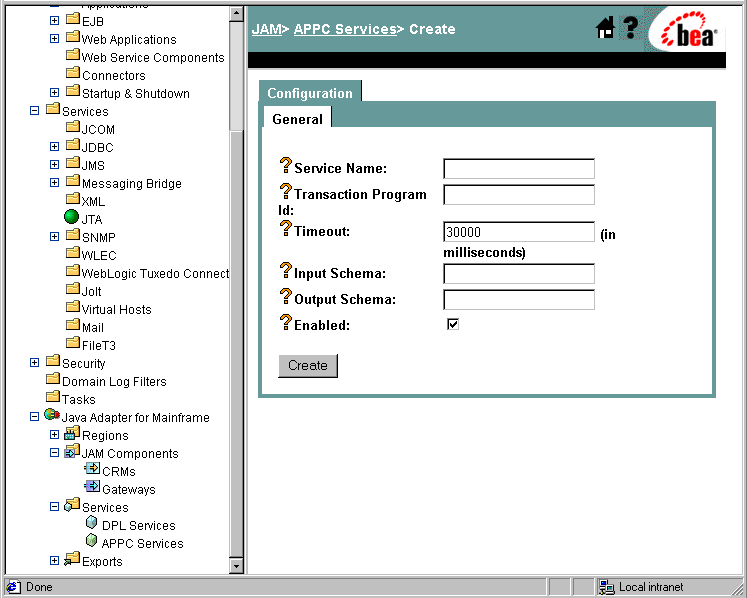Screen dimensions: 747x598
Task: Open the WLEC tree item
Action: pyautogui.click(x=99, y=255)
